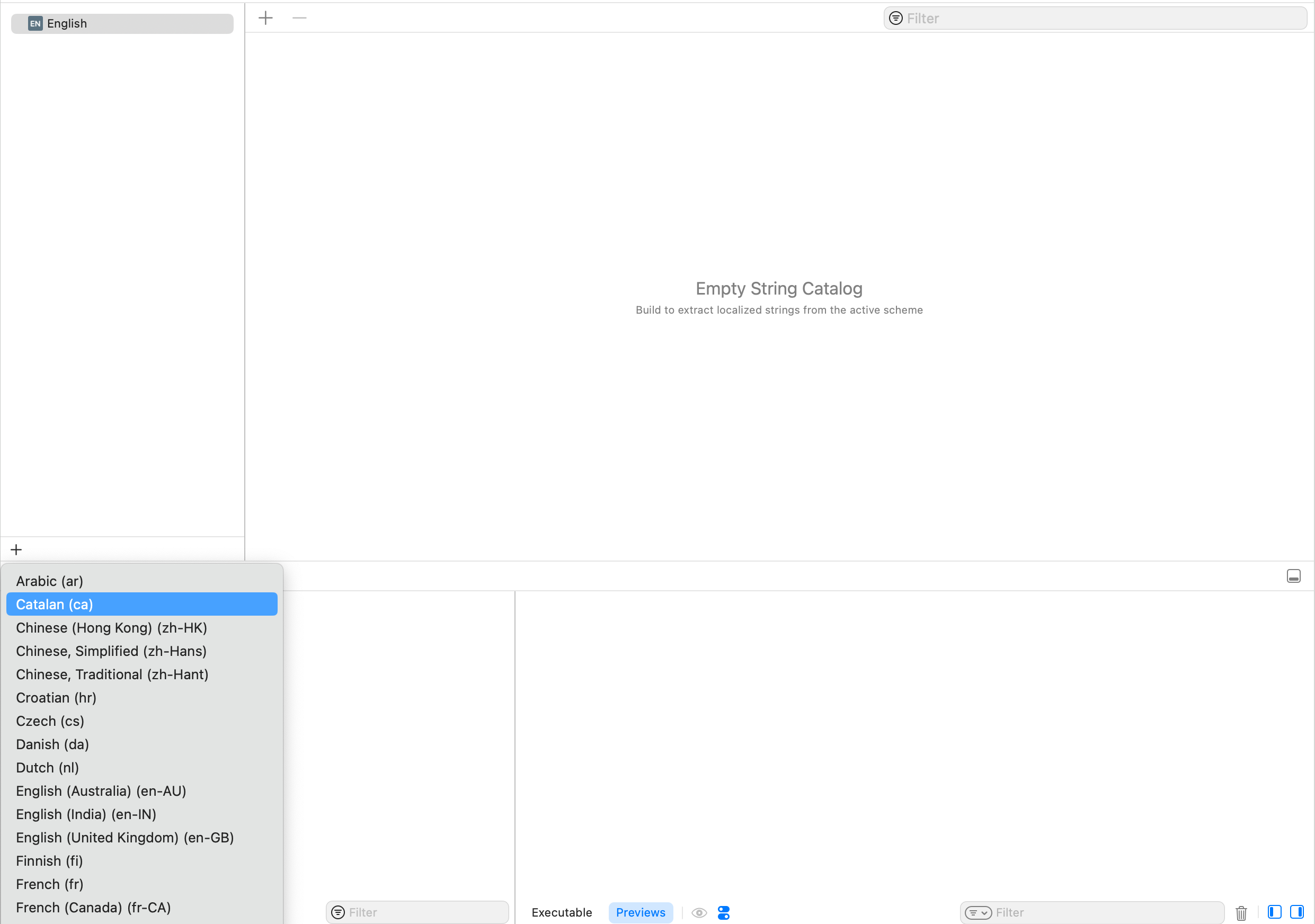Open console filter options dropdown

978,912
